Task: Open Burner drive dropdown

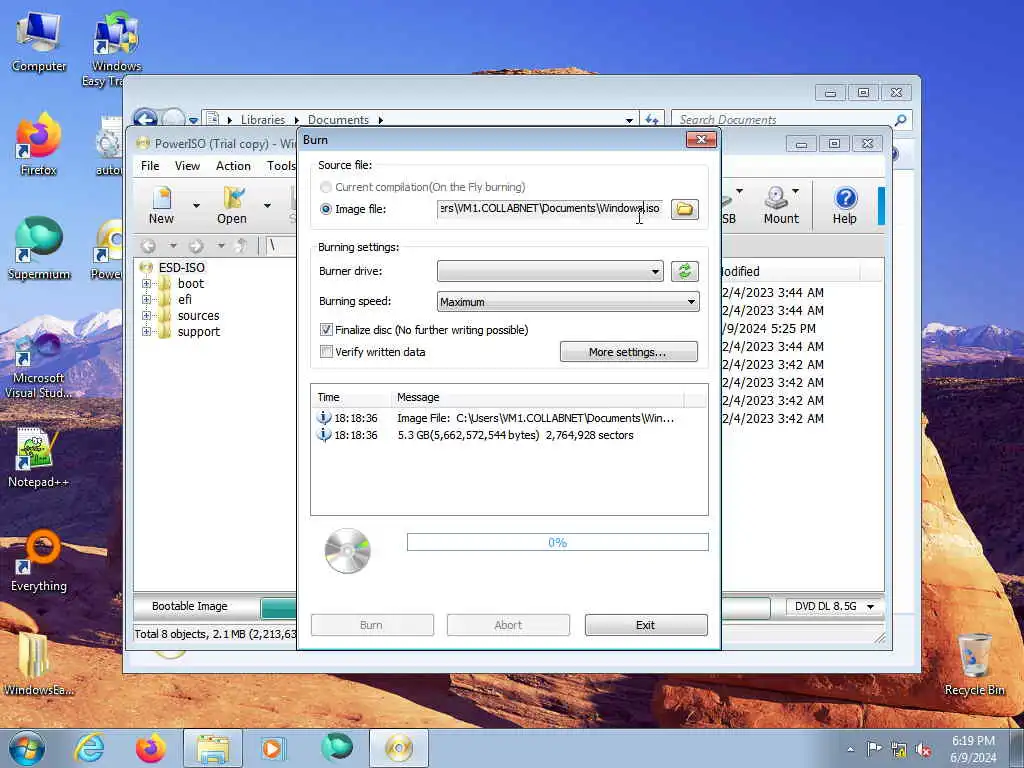Action: coord(550,271)
